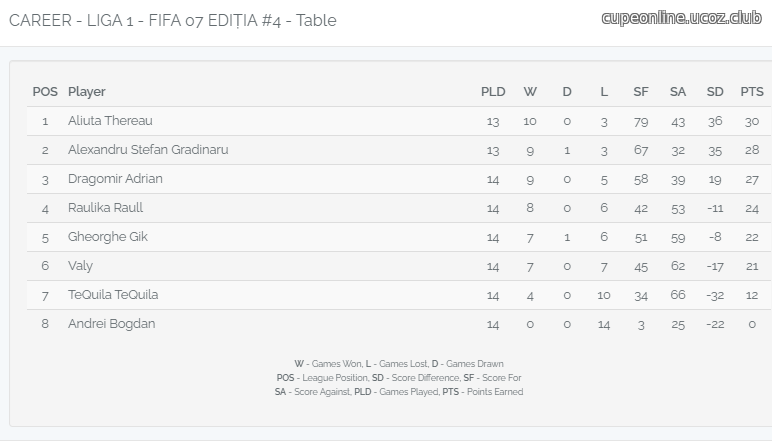The width and height of the screenshot is (772, 441).
Task: Click the Player column header
Action: tap(87, 92)
